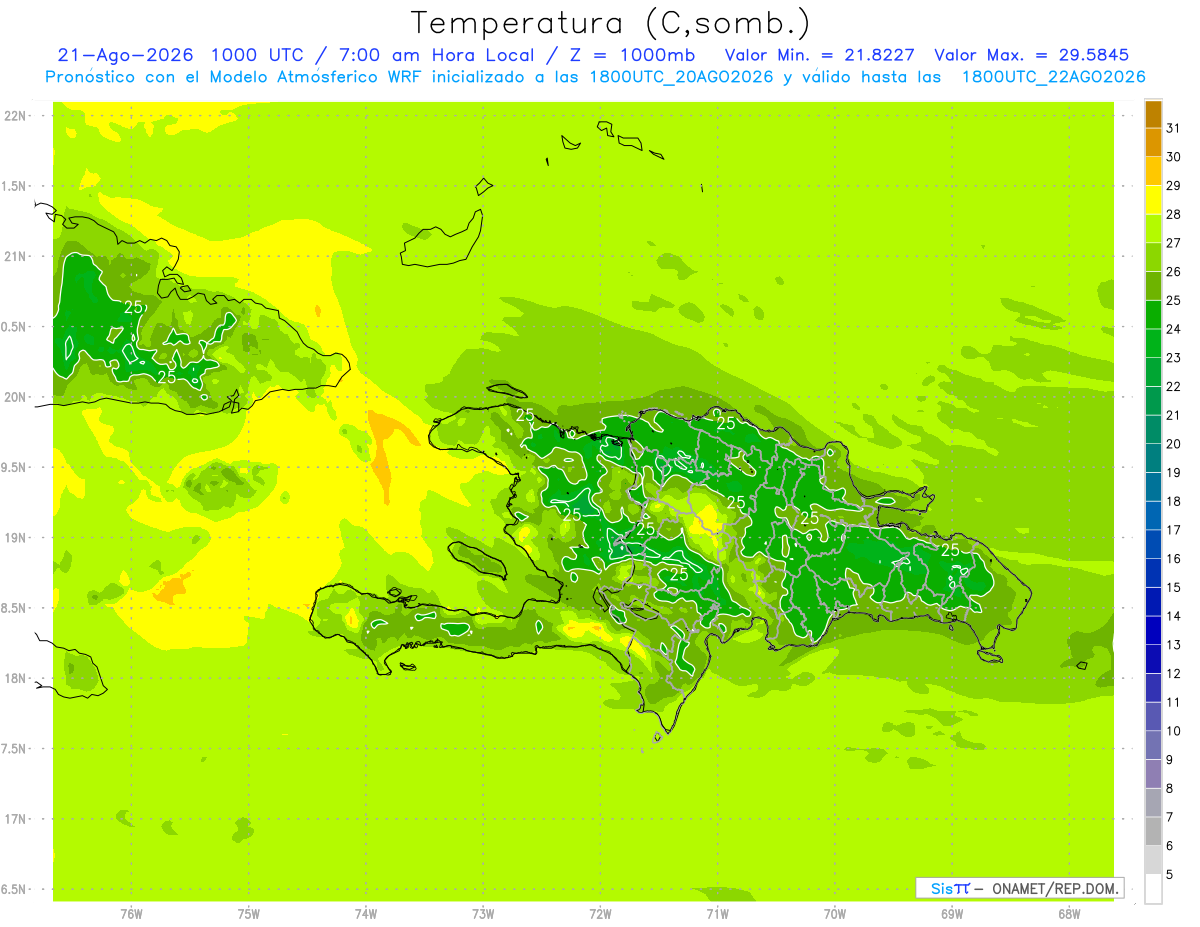
Task: Click blue legend swatch between 16 and 15
Action: point(1153,572)
